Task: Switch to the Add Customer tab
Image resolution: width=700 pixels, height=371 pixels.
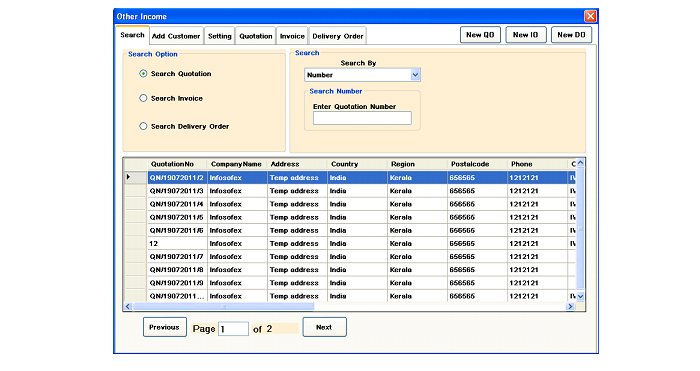Action: click(176, 36)
